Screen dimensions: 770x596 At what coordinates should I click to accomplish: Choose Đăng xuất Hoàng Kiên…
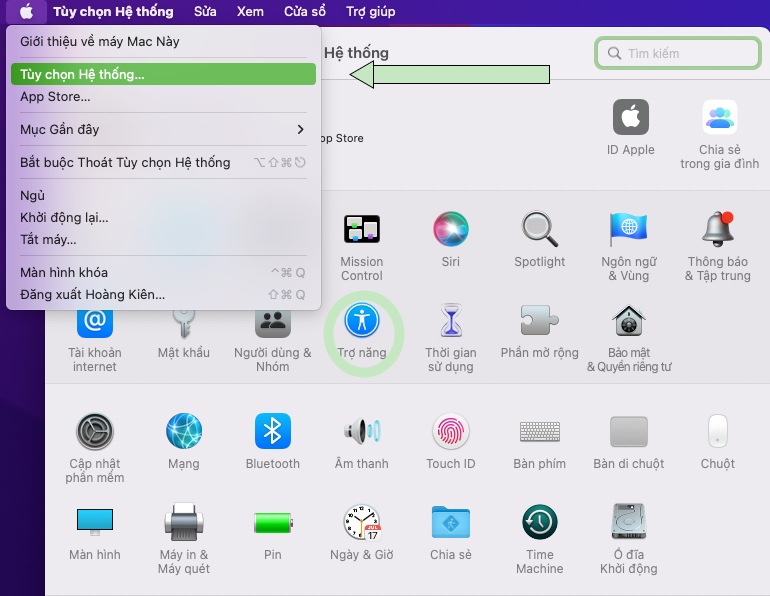click(x=163, y=294)
